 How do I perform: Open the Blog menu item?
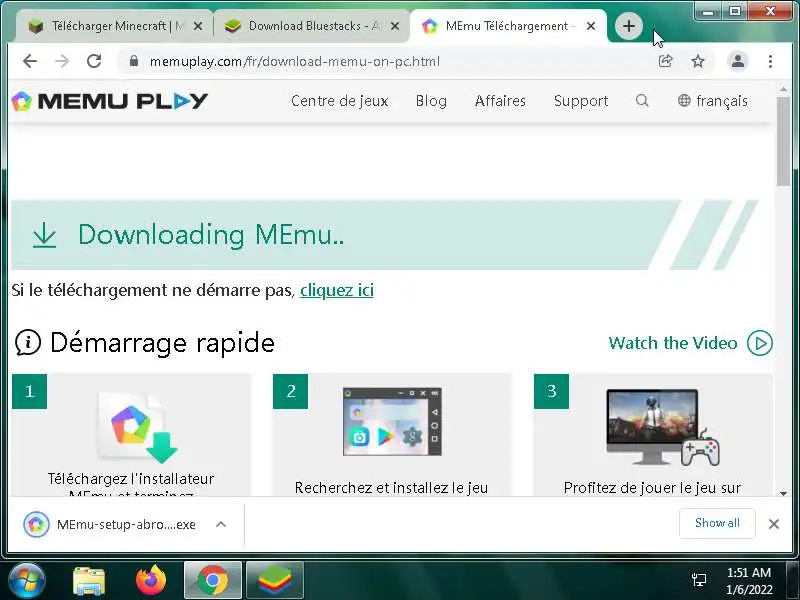(x=431, y=101)
